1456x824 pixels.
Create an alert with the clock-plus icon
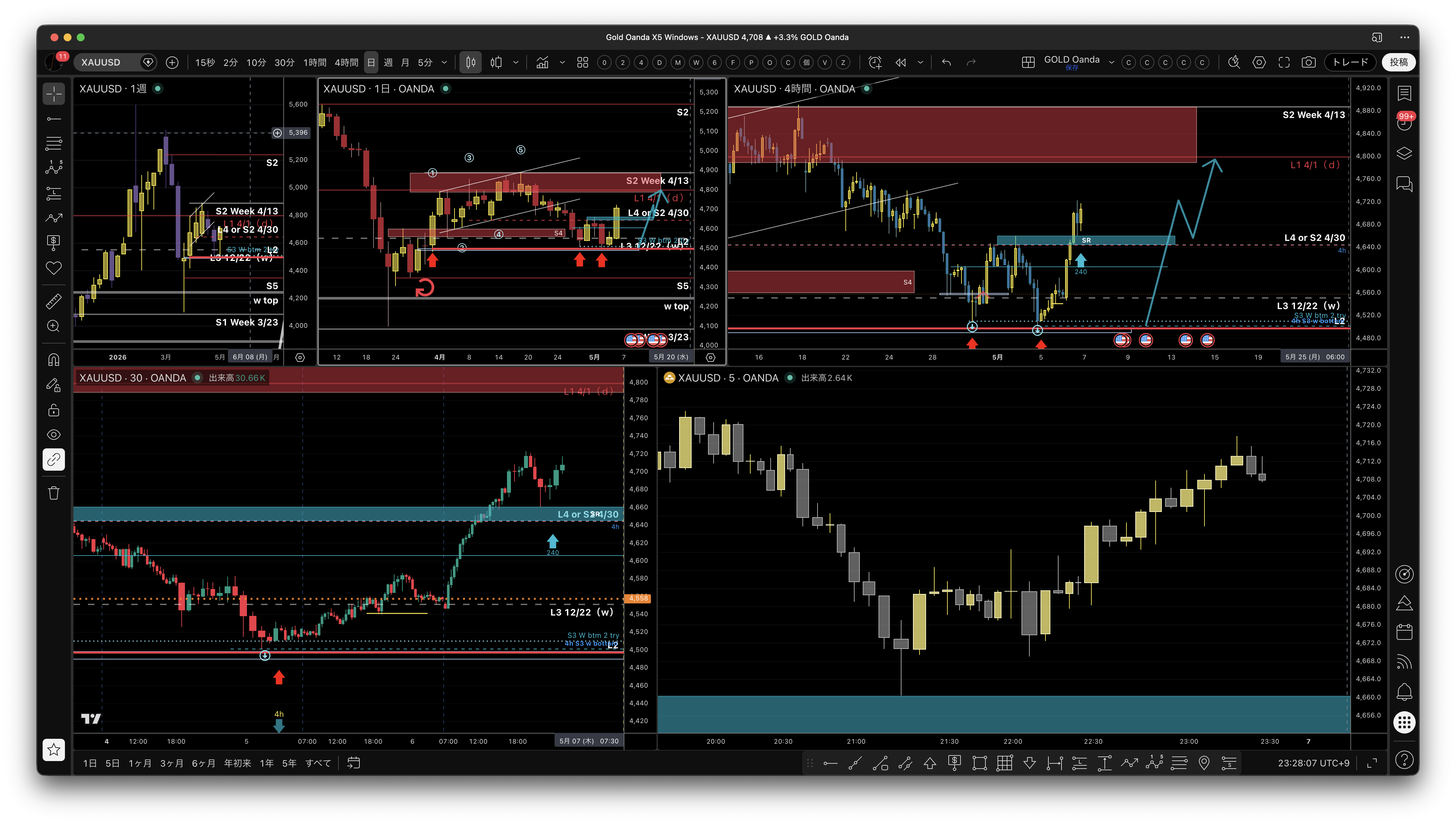(875, 62)
